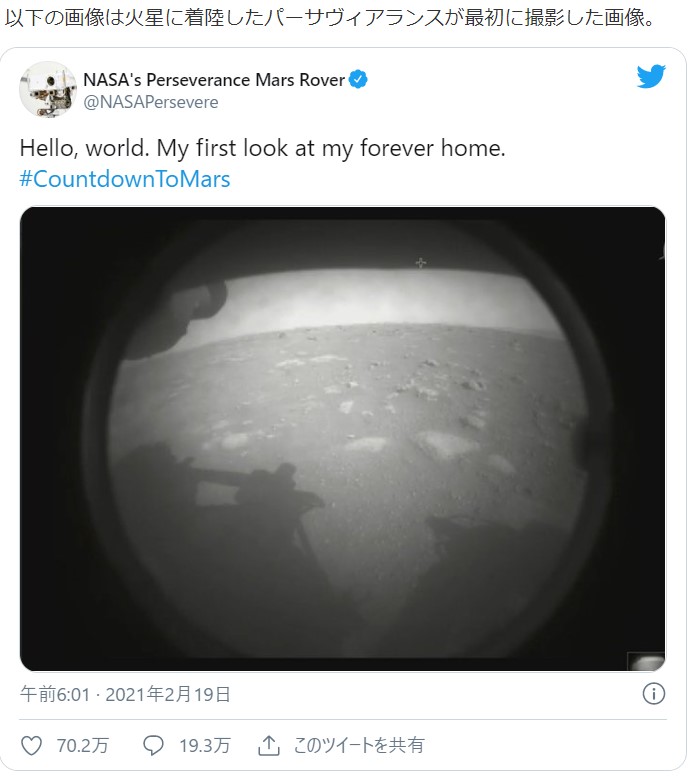The image size is (693, 780).
Task: Like the tweet with heart icon
Action: (x=31, y=745)
